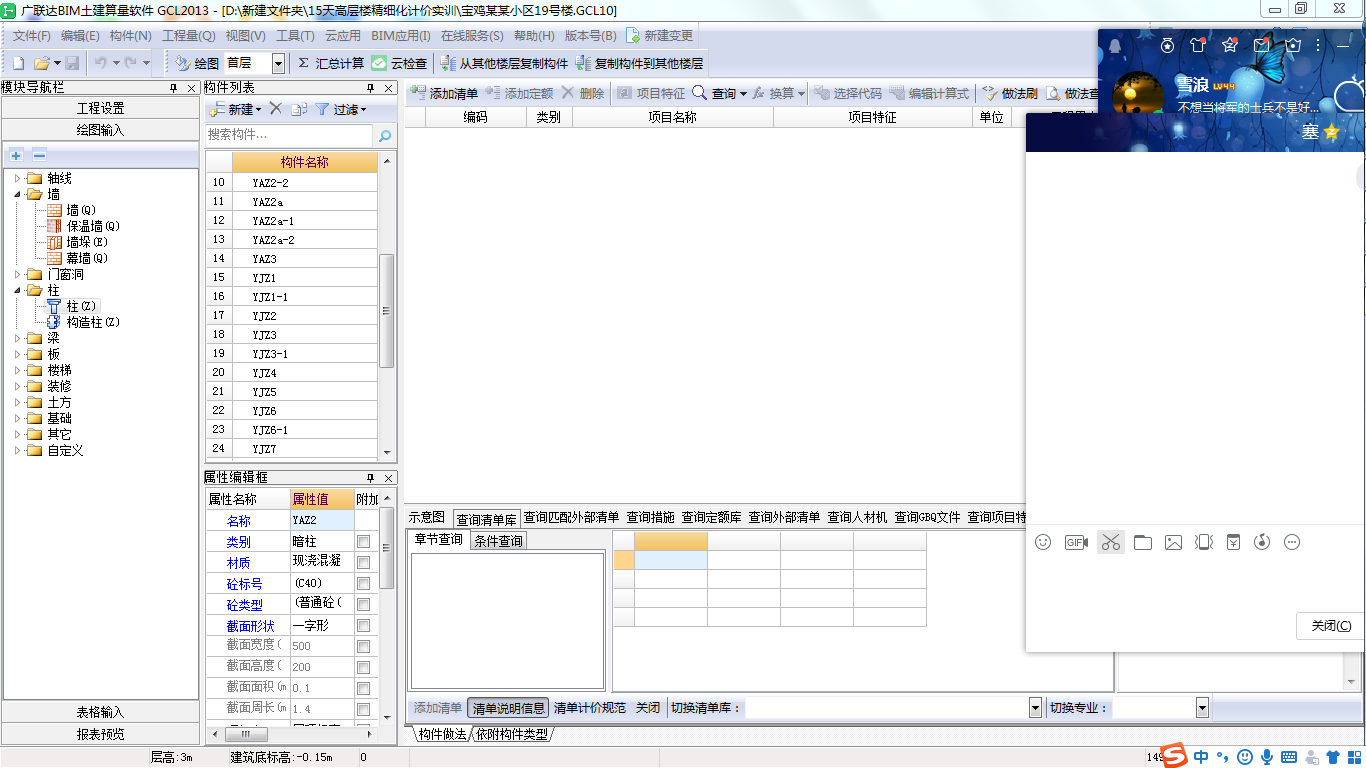This screenshot has height=768, width=1366.
Task: Click the search magnifier in component list
Action: 385,135
